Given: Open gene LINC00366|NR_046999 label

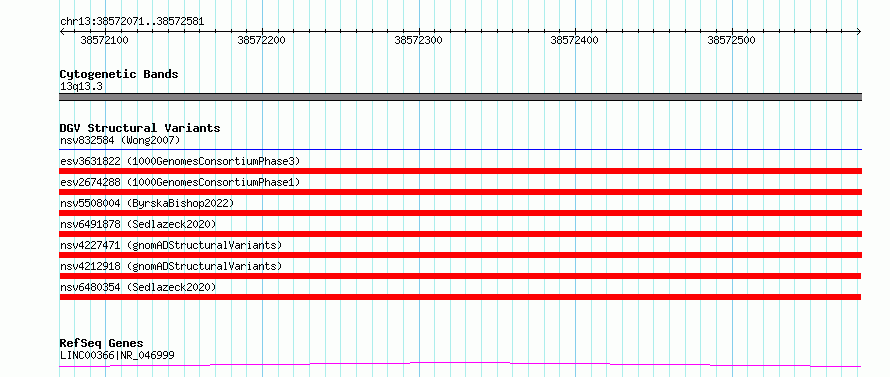Looking at the screenshot, I should click(x=117, y=355).
